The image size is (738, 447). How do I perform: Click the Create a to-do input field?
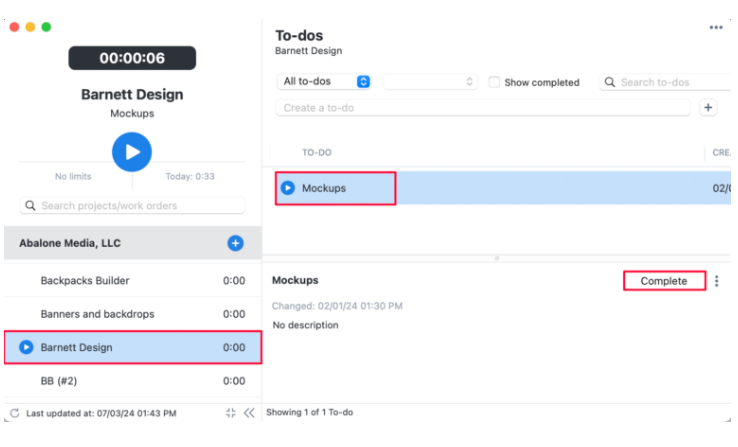point(482,108)
